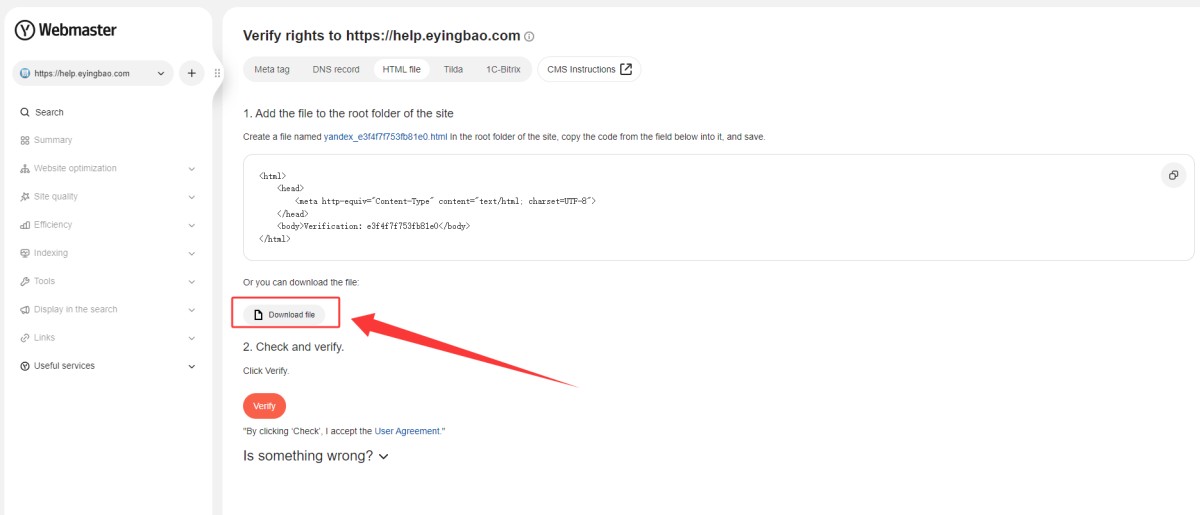Click the Links chain icon
This screenshot has width=1200, height=515.
(25, 338)
